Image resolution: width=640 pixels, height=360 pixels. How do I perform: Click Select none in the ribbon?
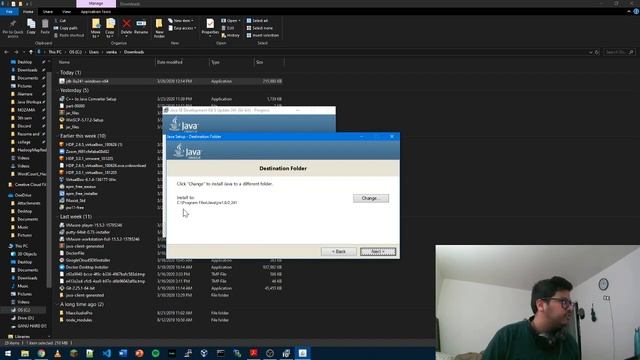(260, 28)
